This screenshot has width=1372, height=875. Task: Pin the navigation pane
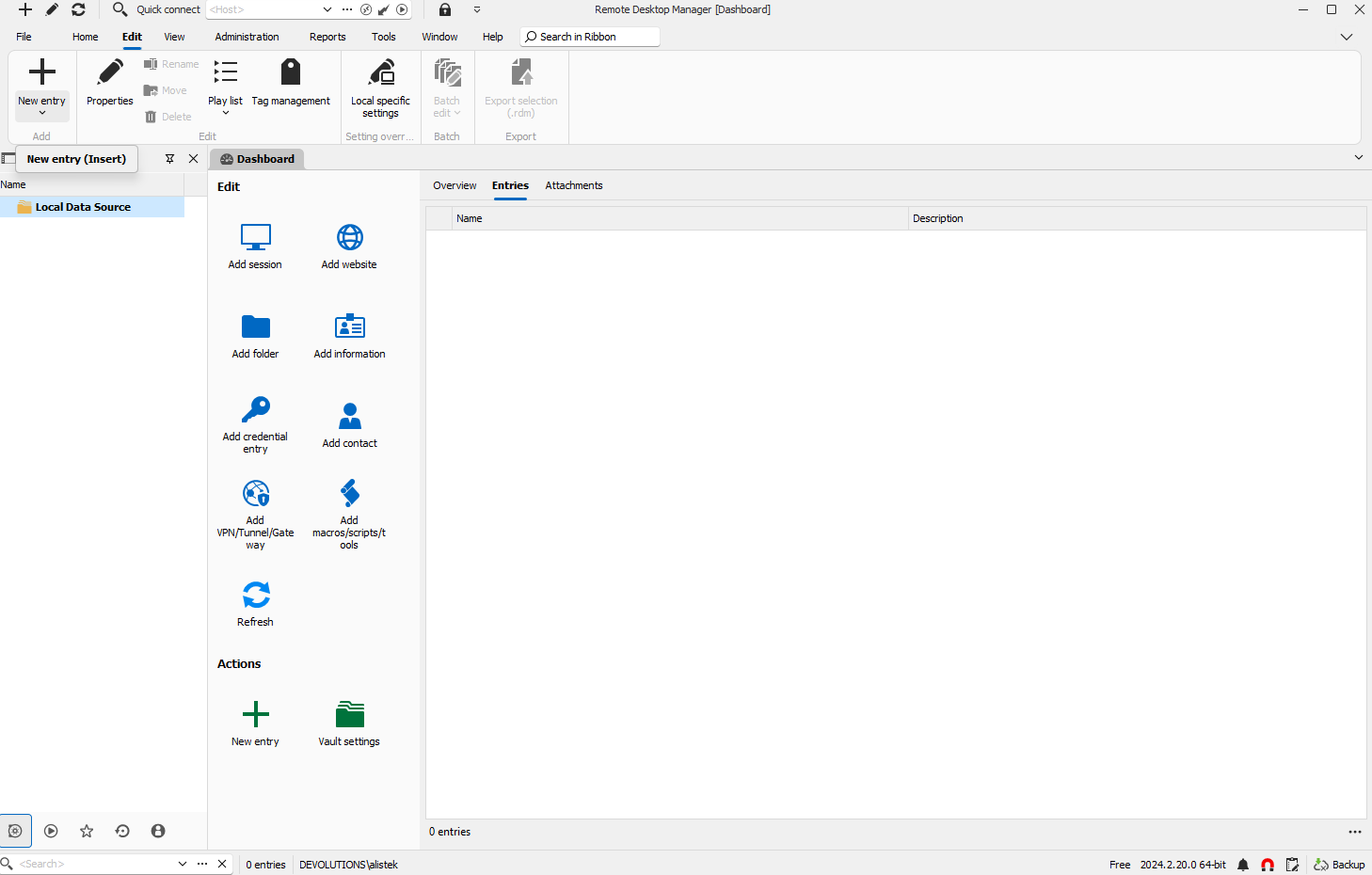click(169, 159)
